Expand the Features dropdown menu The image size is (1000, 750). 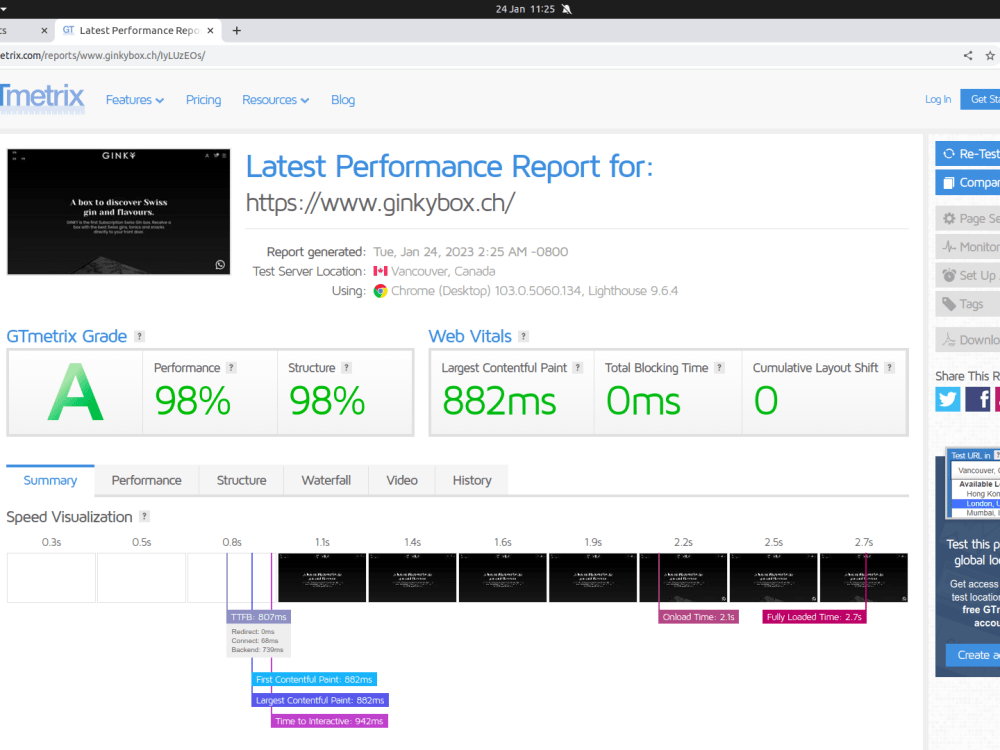click(135, 100)
